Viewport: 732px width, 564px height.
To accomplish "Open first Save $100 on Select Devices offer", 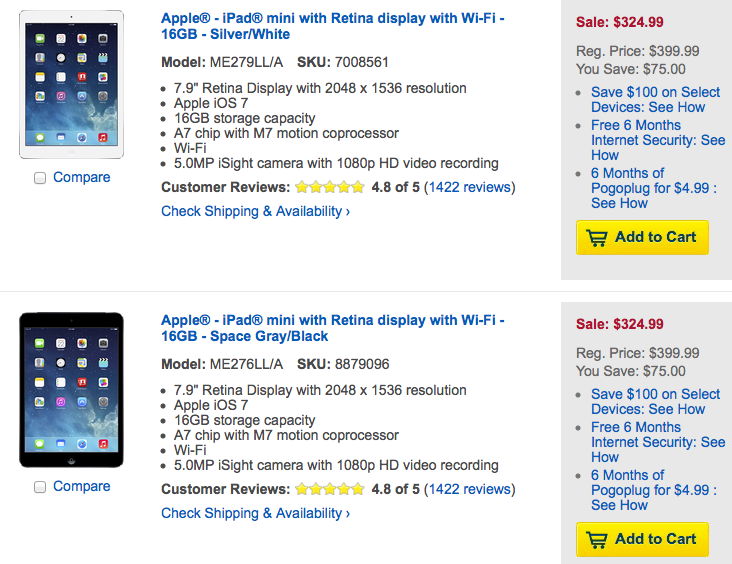I will click(655, 99).
